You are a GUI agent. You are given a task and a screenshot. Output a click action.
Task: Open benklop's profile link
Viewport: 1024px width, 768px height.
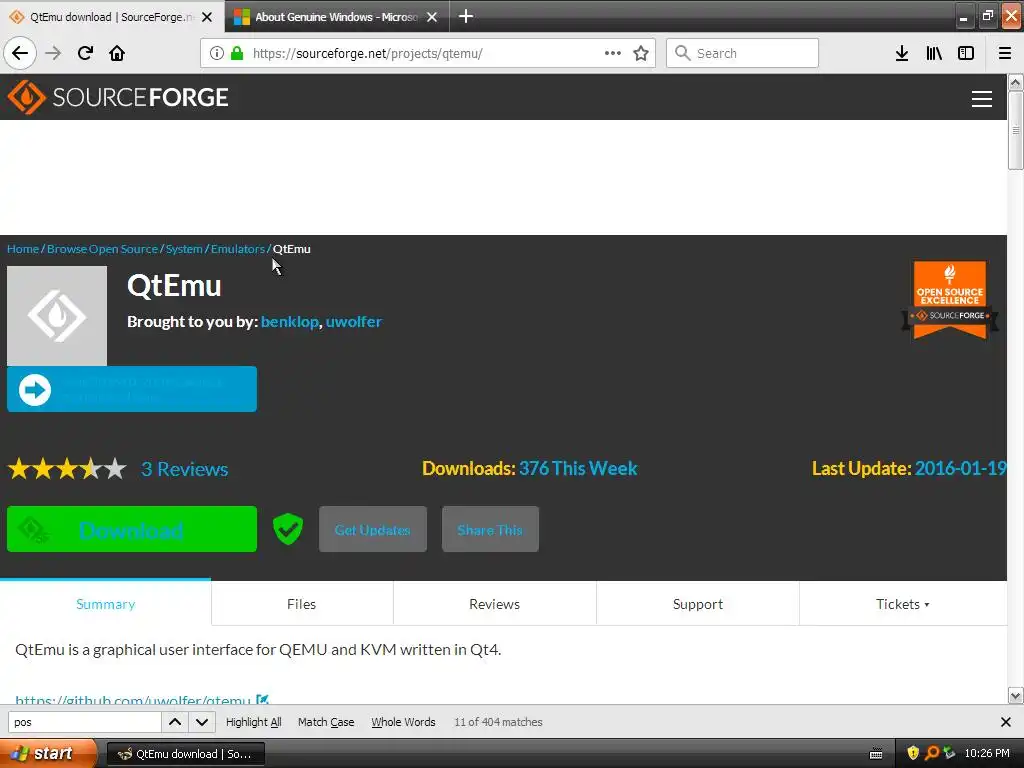click(289, 321)
